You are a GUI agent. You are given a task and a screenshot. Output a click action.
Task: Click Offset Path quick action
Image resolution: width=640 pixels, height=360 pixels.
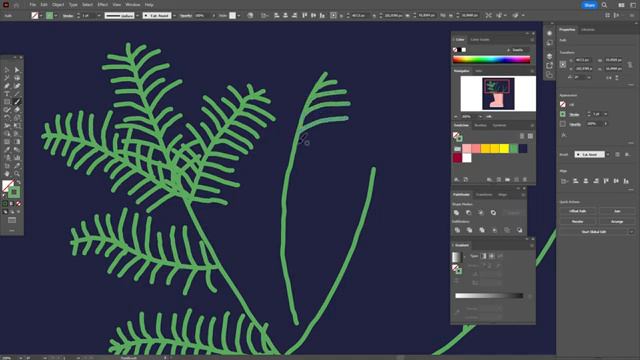pos(578,211)
